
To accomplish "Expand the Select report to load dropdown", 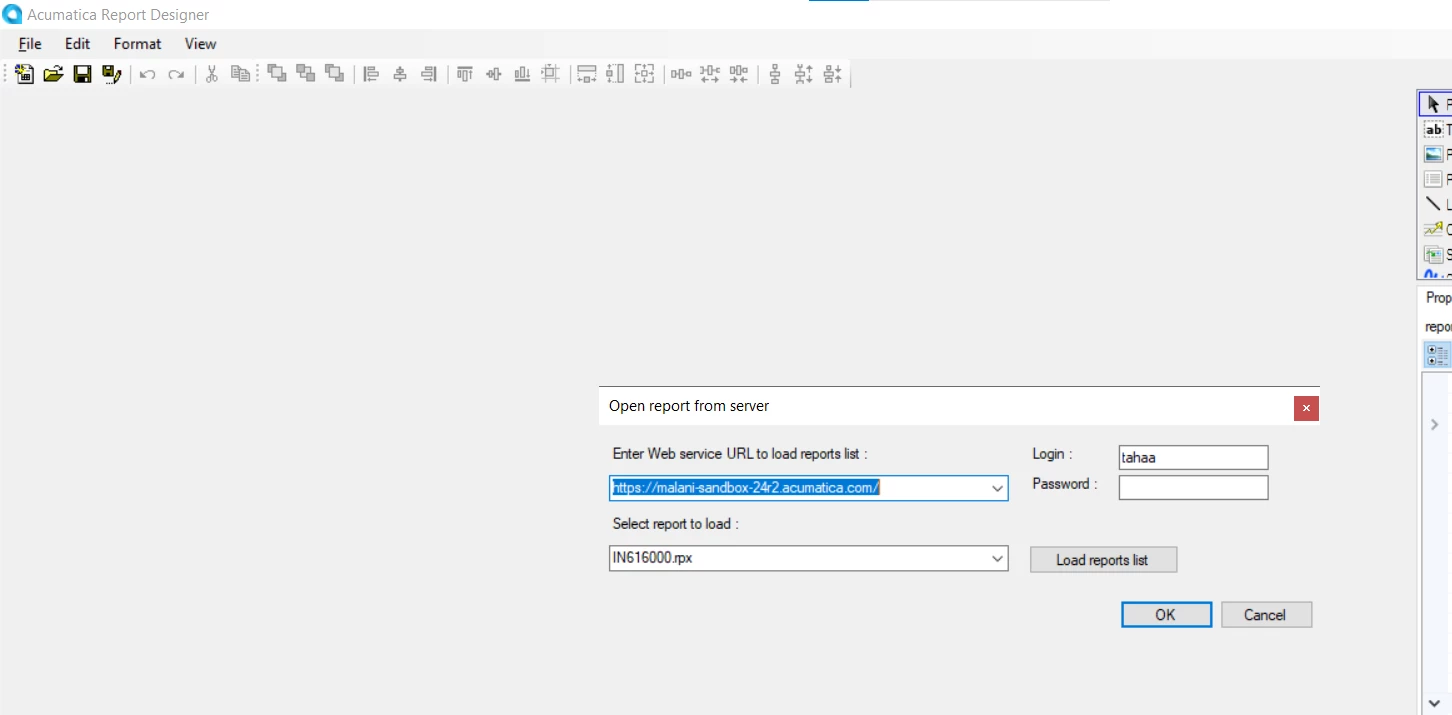I will point(997,559).
